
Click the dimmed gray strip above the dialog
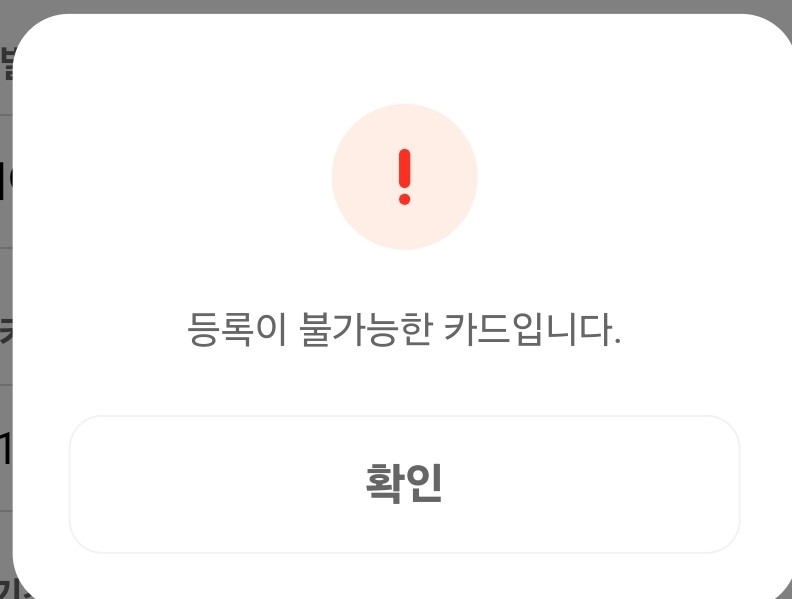396,6
